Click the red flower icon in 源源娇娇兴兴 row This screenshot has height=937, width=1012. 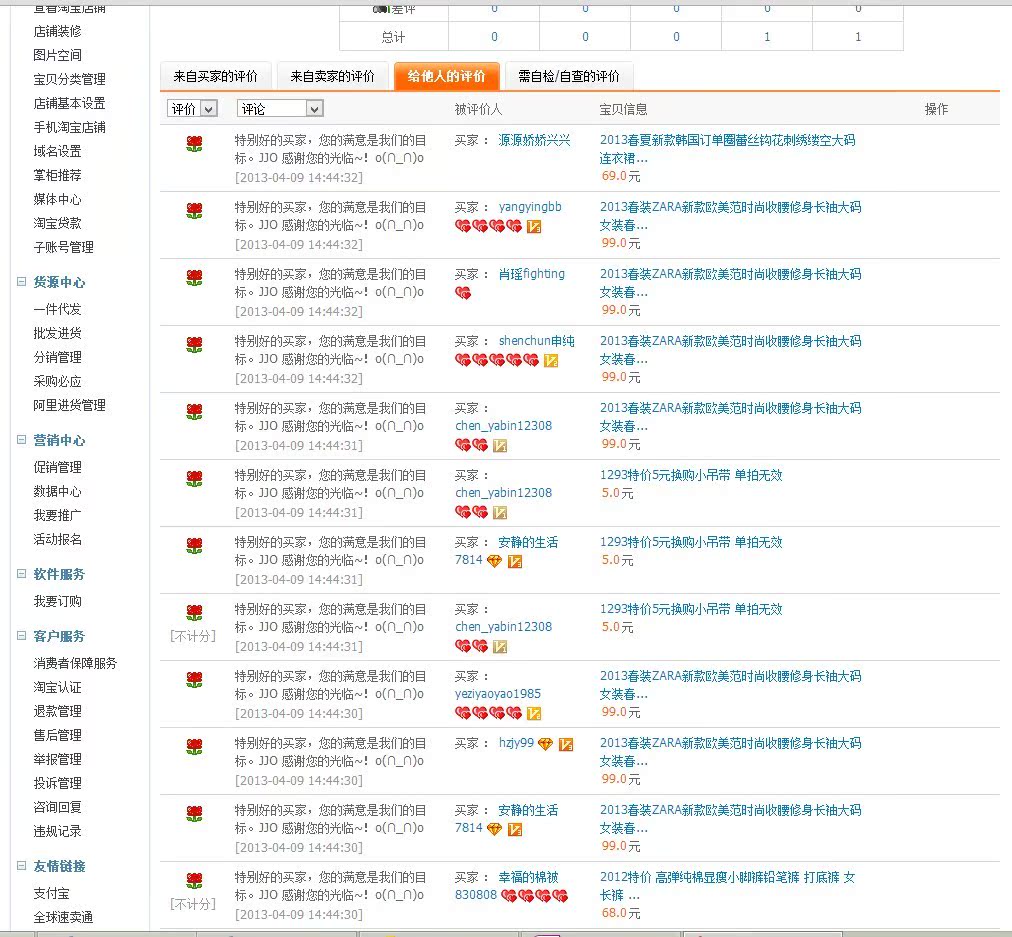194,143
